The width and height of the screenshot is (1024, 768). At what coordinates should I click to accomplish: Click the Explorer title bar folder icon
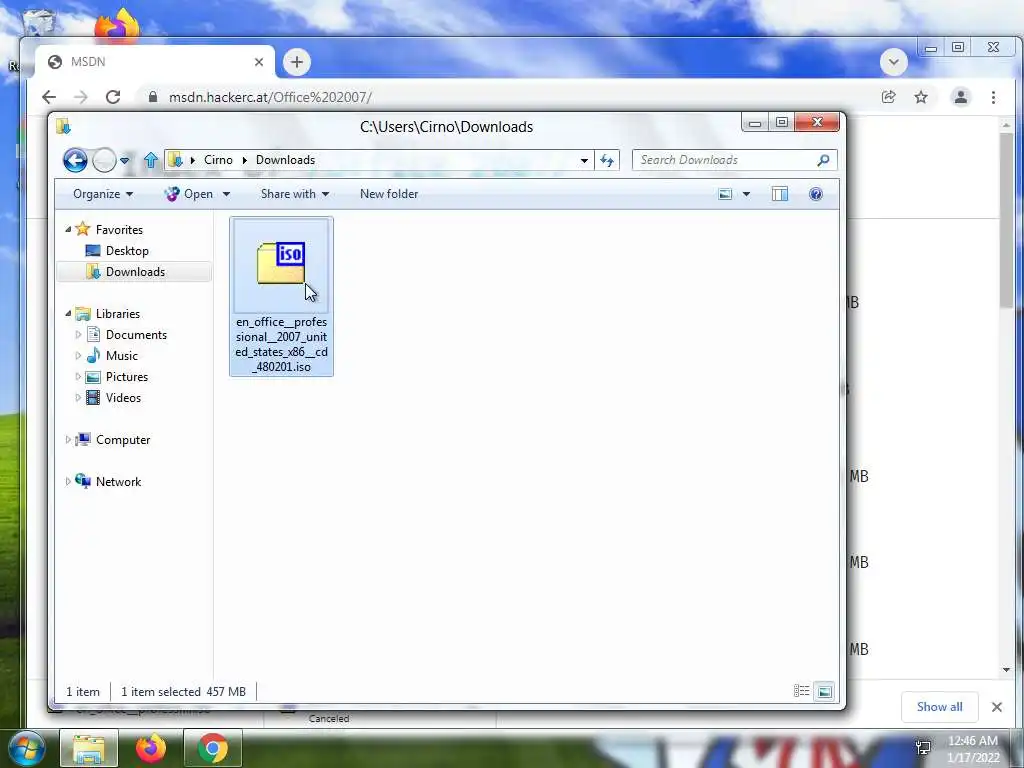63,126
